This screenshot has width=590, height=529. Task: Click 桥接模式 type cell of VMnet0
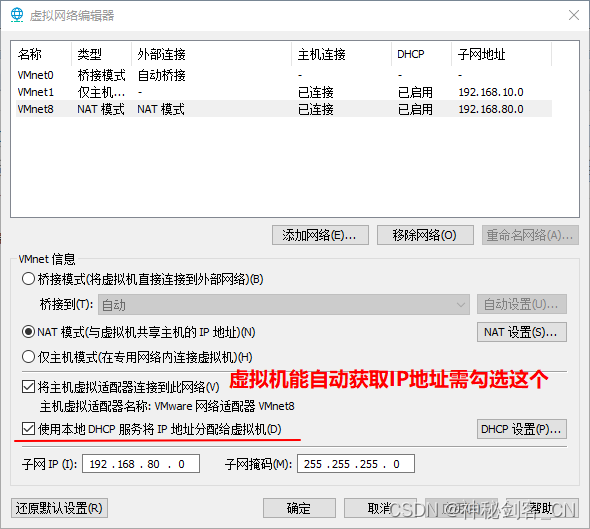pyautogui.click(x=102, y=75)
